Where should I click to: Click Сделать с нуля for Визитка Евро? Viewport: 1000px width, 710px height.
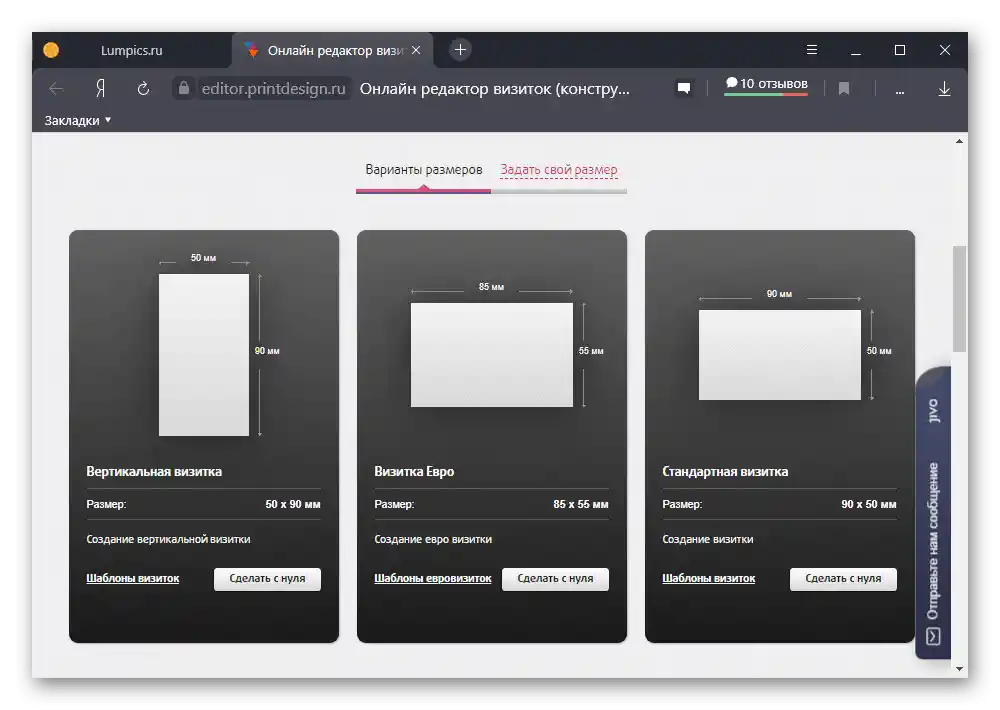pyautogui.click(x=555, y=579)
